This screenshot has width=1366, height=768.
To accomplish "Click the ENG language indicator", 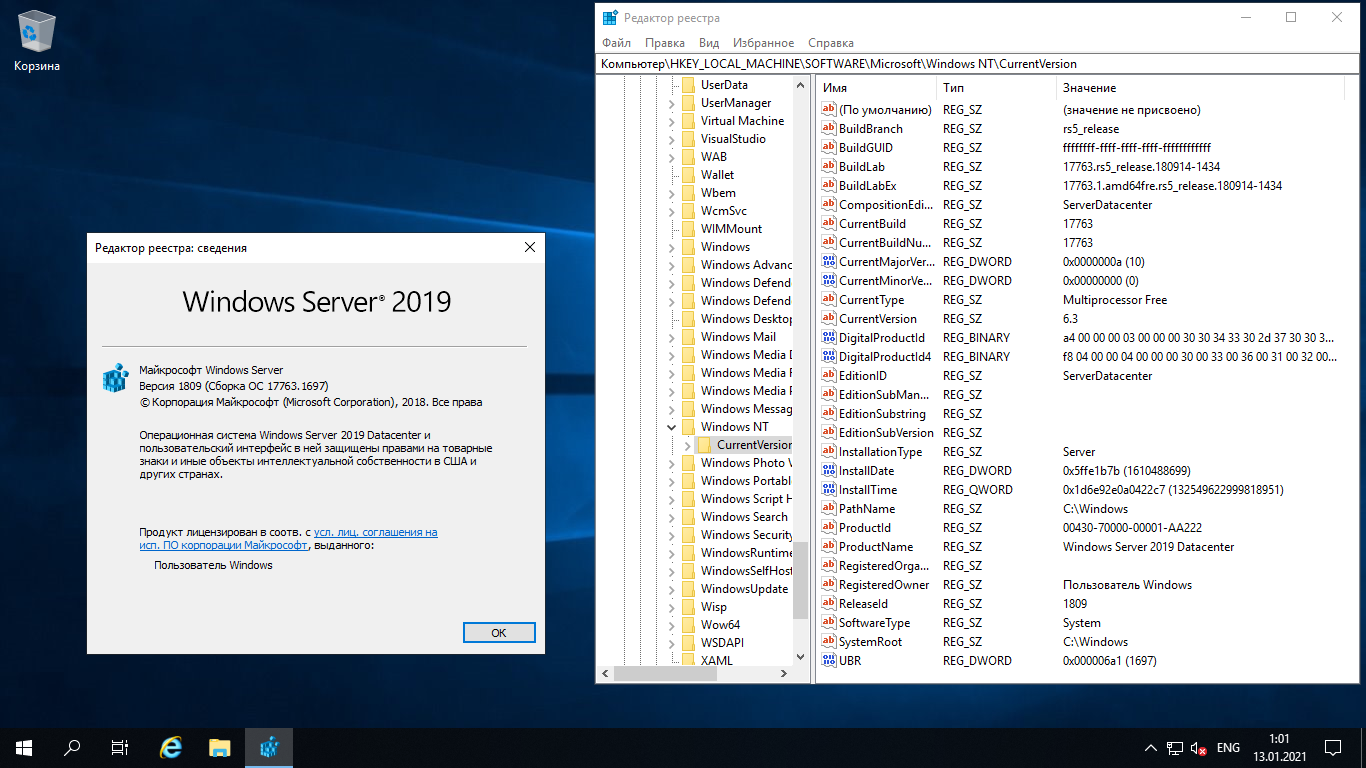I will 1228,748.
